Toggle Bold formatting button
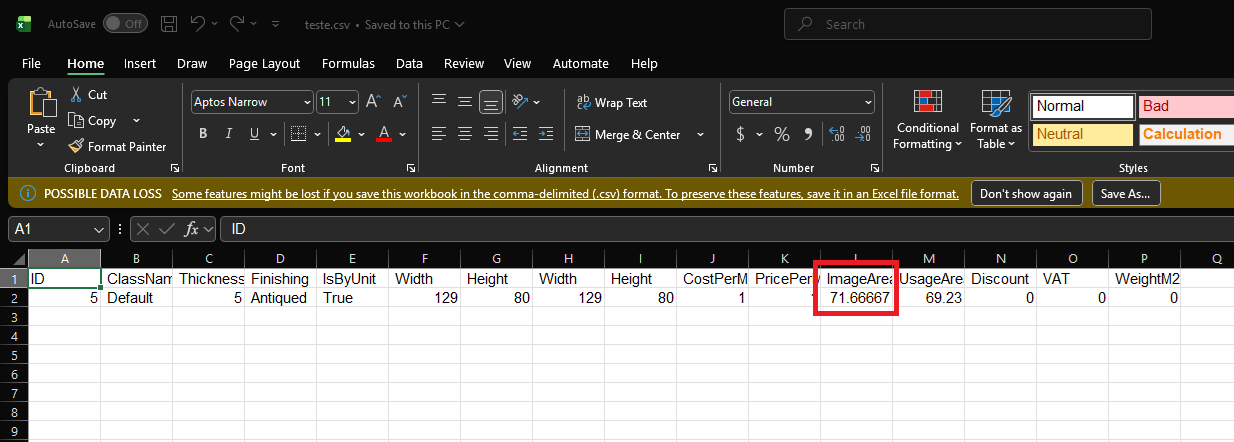Screen dimensions: 1234x442 coord(203,134)
